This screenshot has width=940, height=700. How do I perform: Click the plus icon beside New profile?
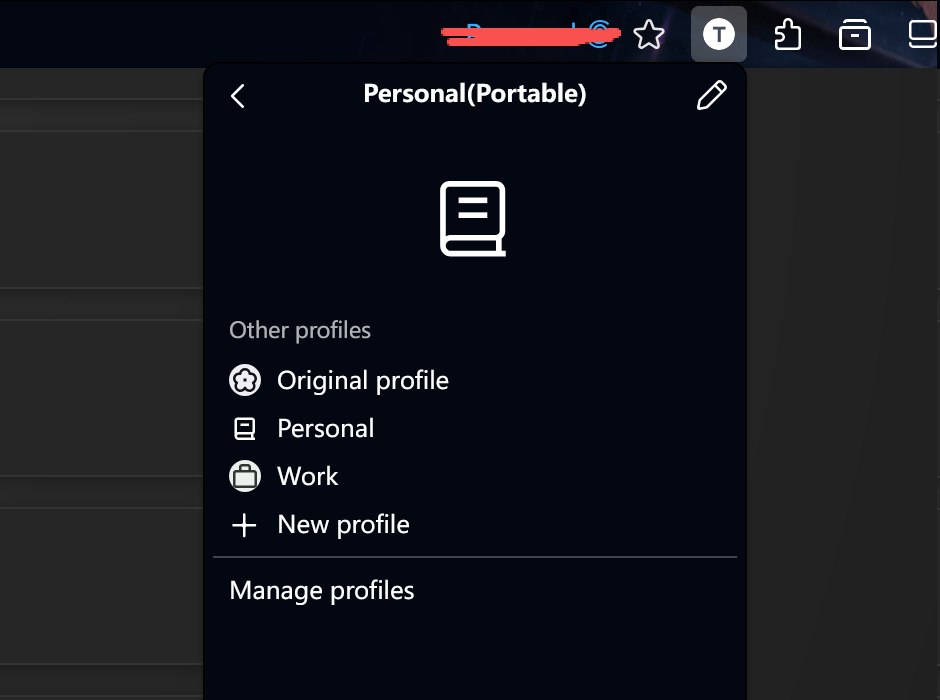pyautogui.click(x=245, y=525)
